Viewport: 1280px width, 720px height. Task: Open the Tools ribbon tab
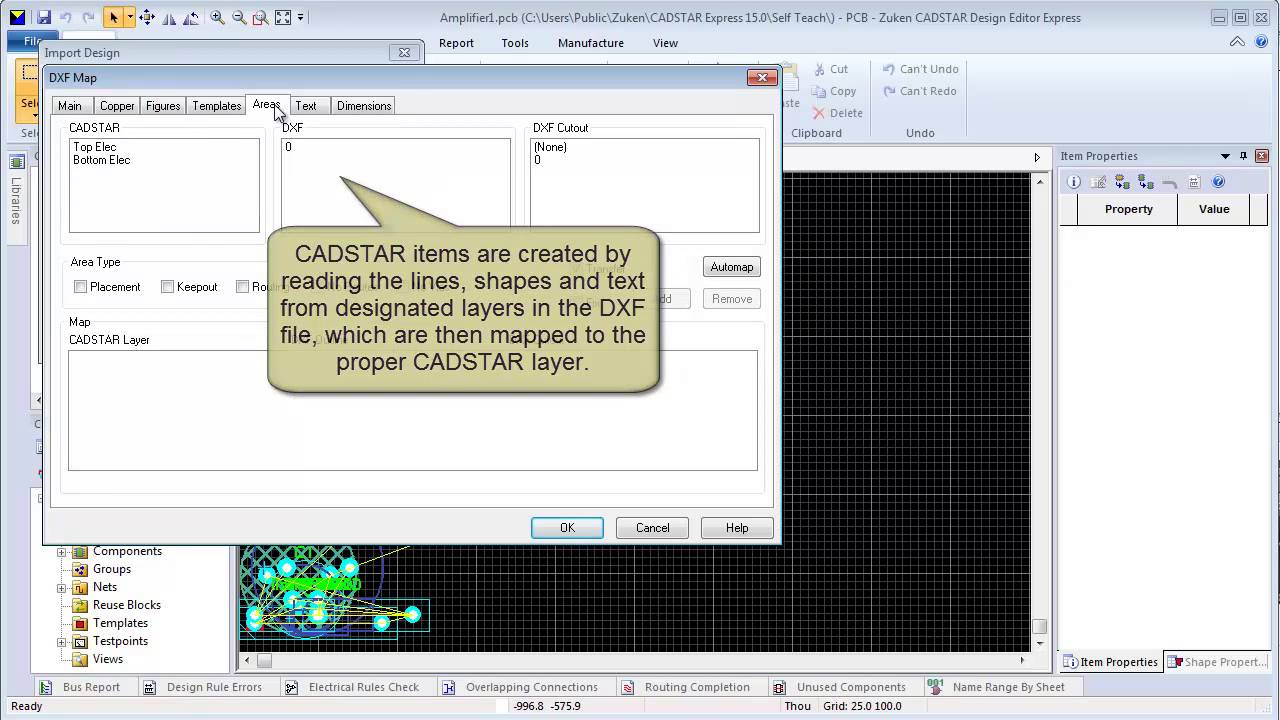tap(515, 43)
